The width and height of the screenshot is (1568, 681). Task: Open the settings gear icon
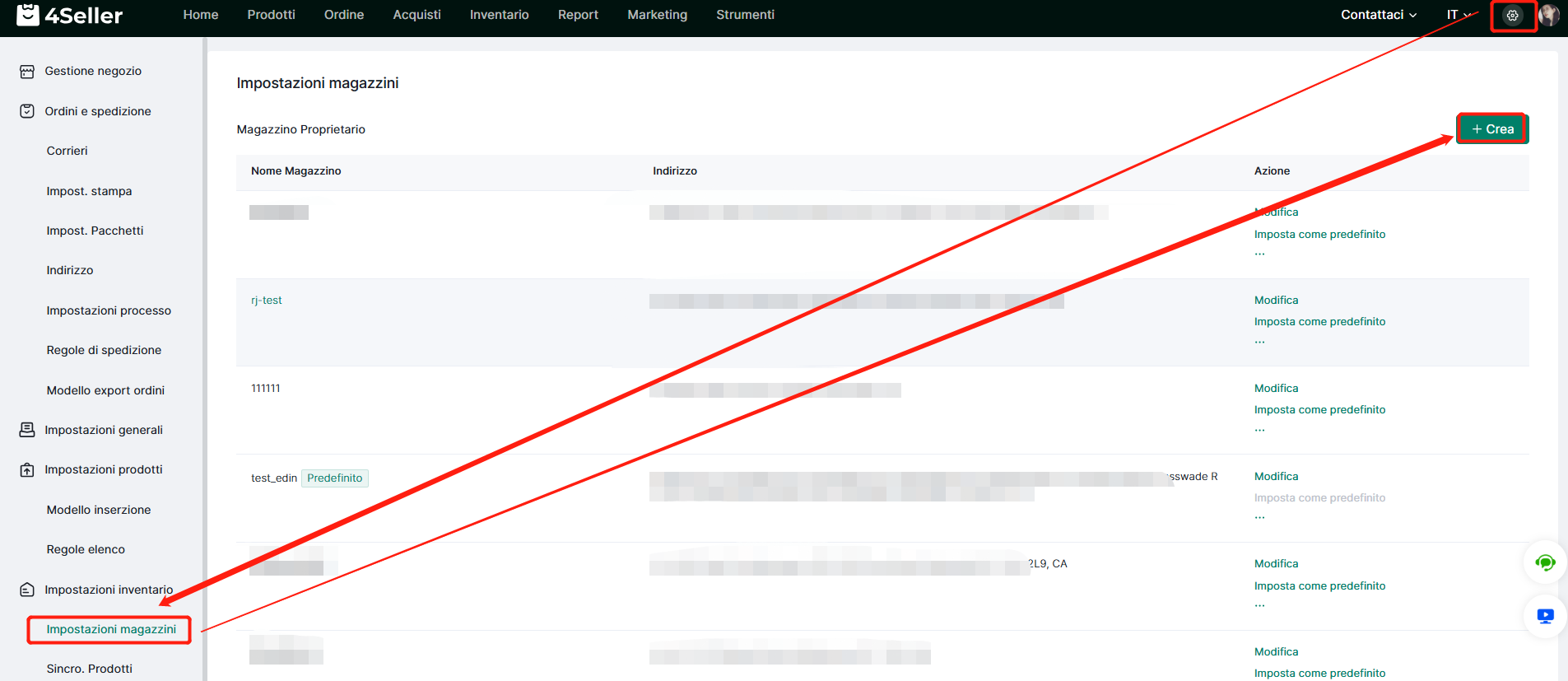pos(1512,15)
